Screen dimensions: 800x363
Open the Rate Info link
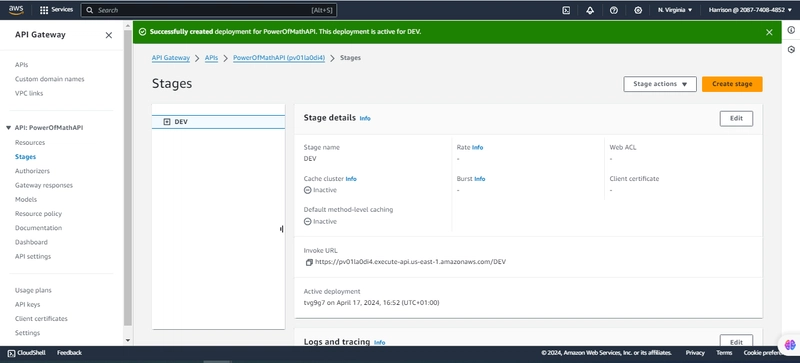[477, 148]
